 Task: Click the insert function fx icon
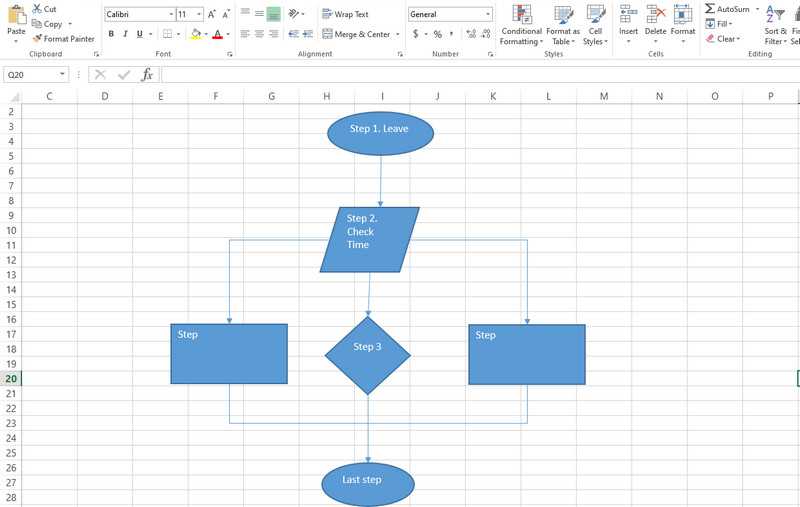[x=147, y=75]
